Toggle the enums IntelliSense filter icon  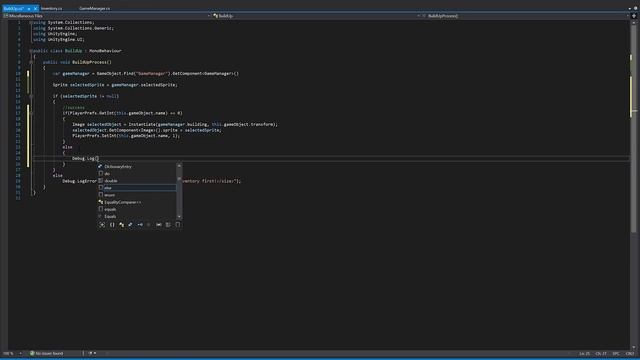[159, 224]
